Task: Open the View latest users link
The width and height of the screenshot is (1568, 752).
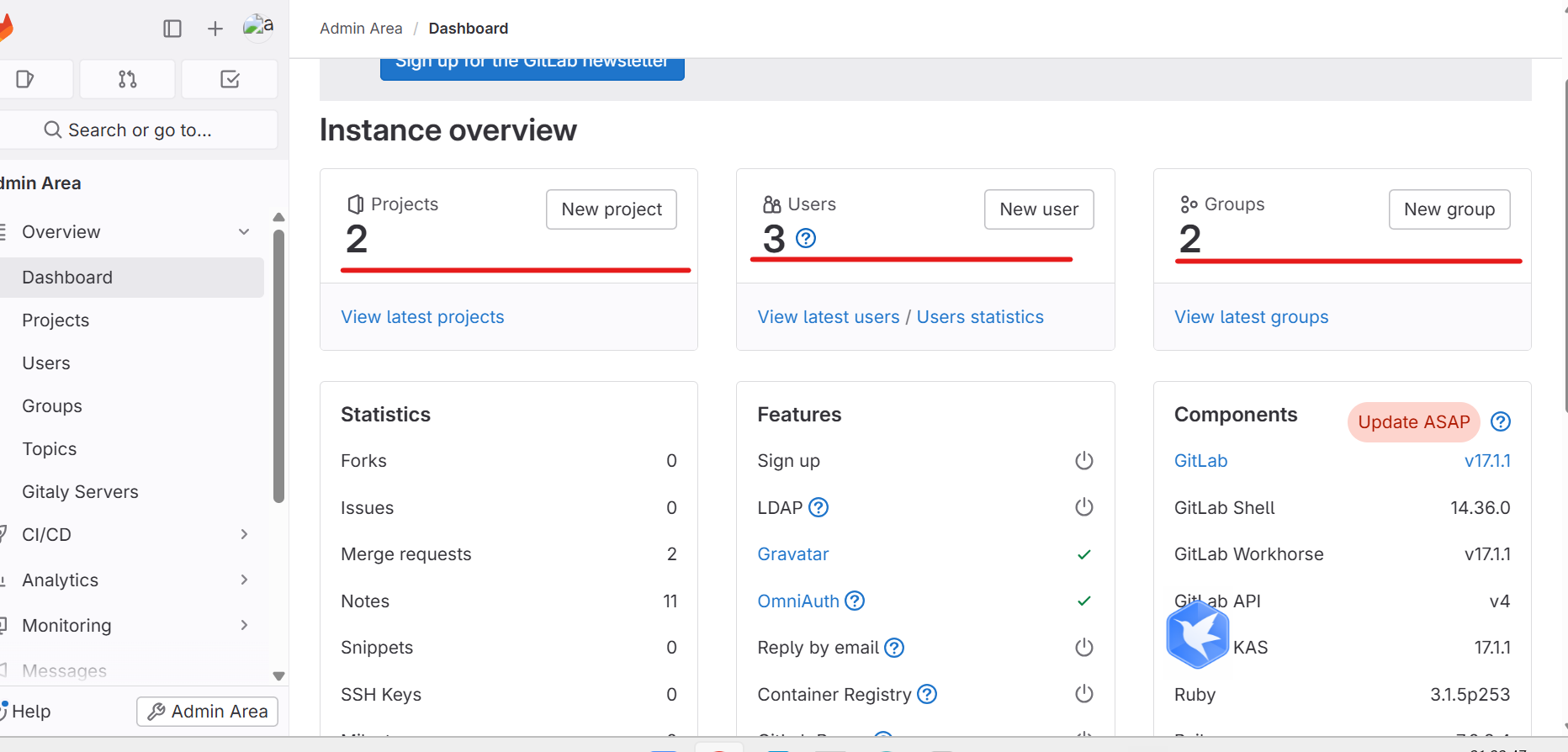Action: [x=829, y=317]
